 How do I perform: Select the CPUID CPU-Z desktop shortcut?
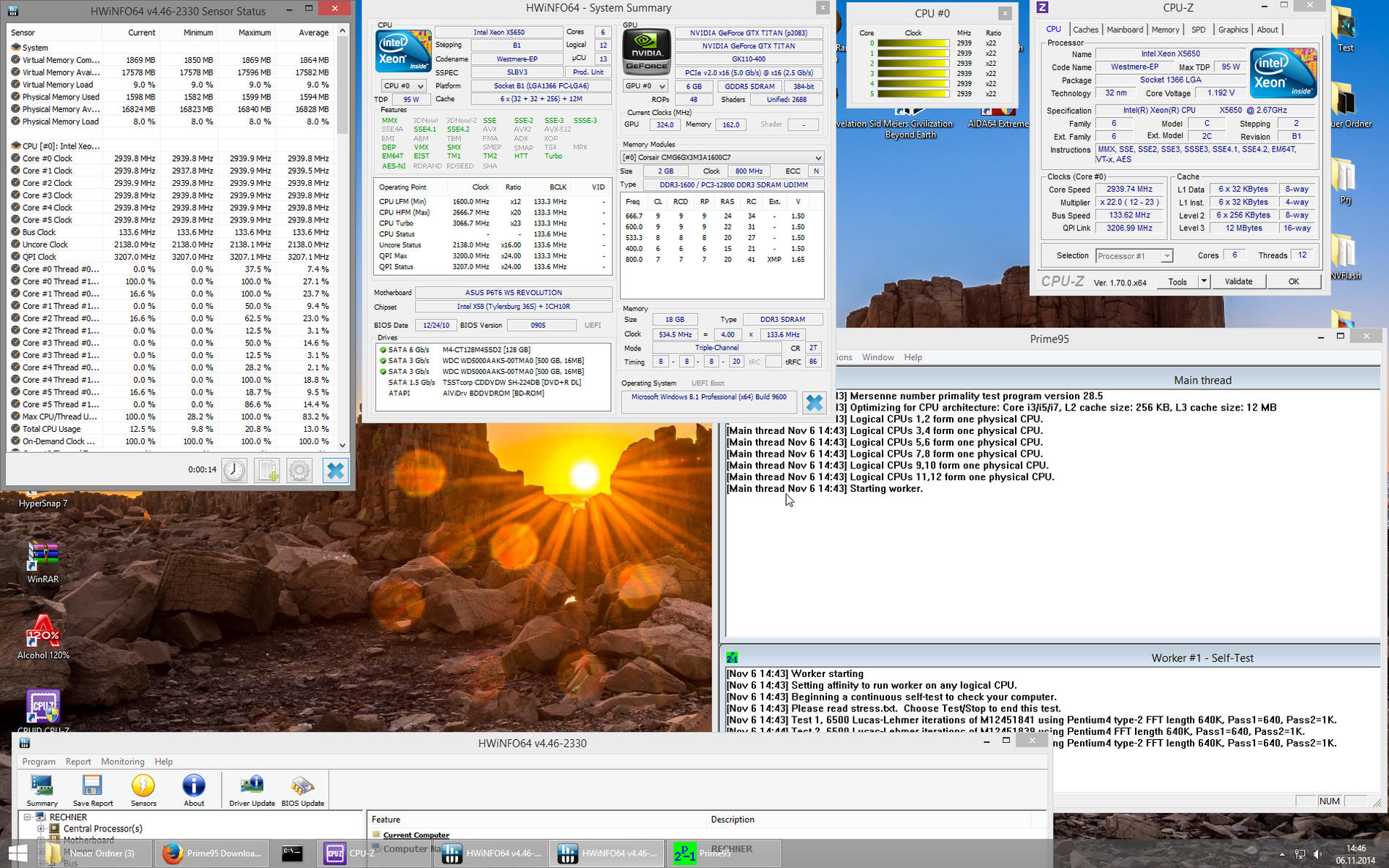click(43, 711)
